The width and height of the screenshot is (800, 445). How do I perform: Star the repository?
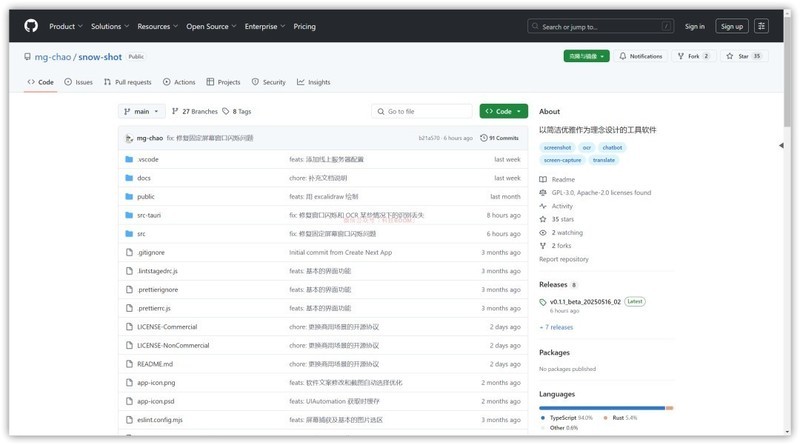coord(744,56)
